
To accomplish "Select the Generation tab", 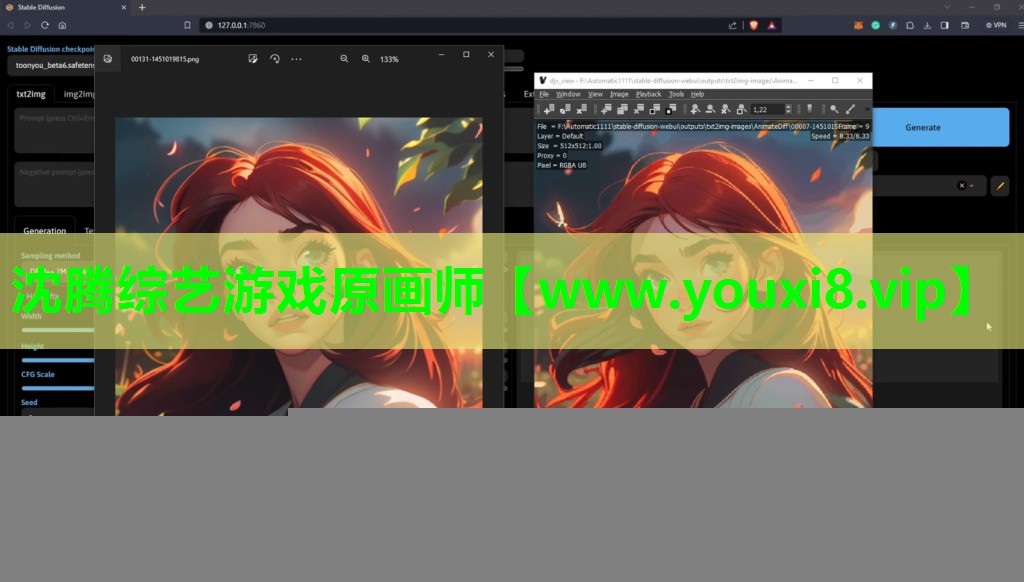I will click(x=44, y=230).
